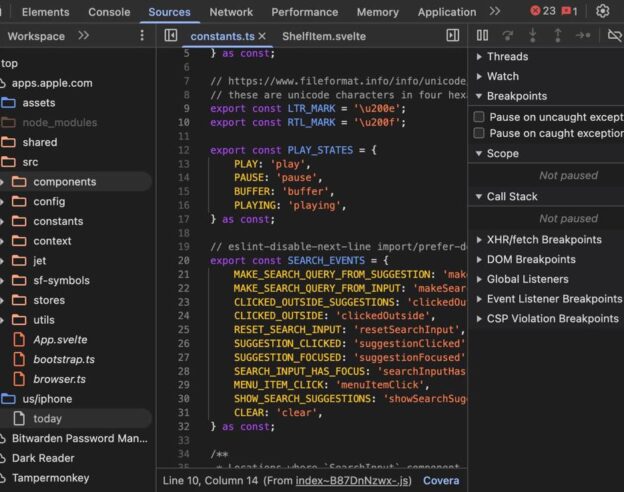The width and height of the screenshot is (624, 492).
Task: Open index~B87DnNzwx-.js source link
Action: 353,480
